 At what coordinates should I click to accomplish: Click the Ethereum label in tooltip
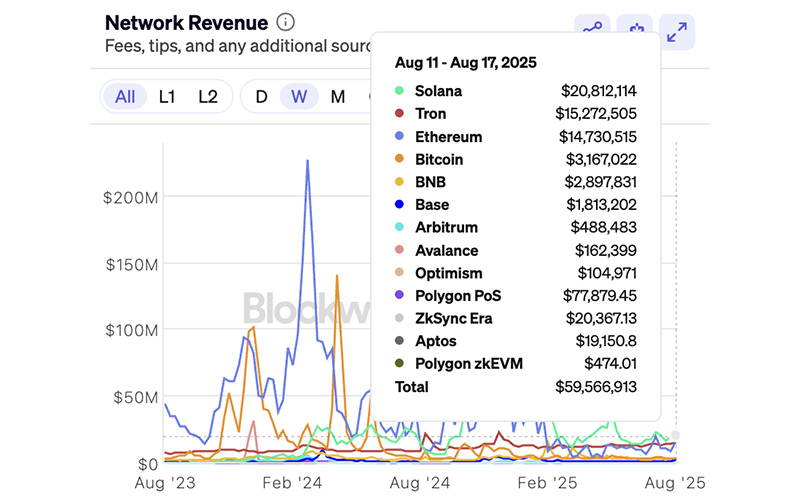pyautogui.click(x=448, y=137)
